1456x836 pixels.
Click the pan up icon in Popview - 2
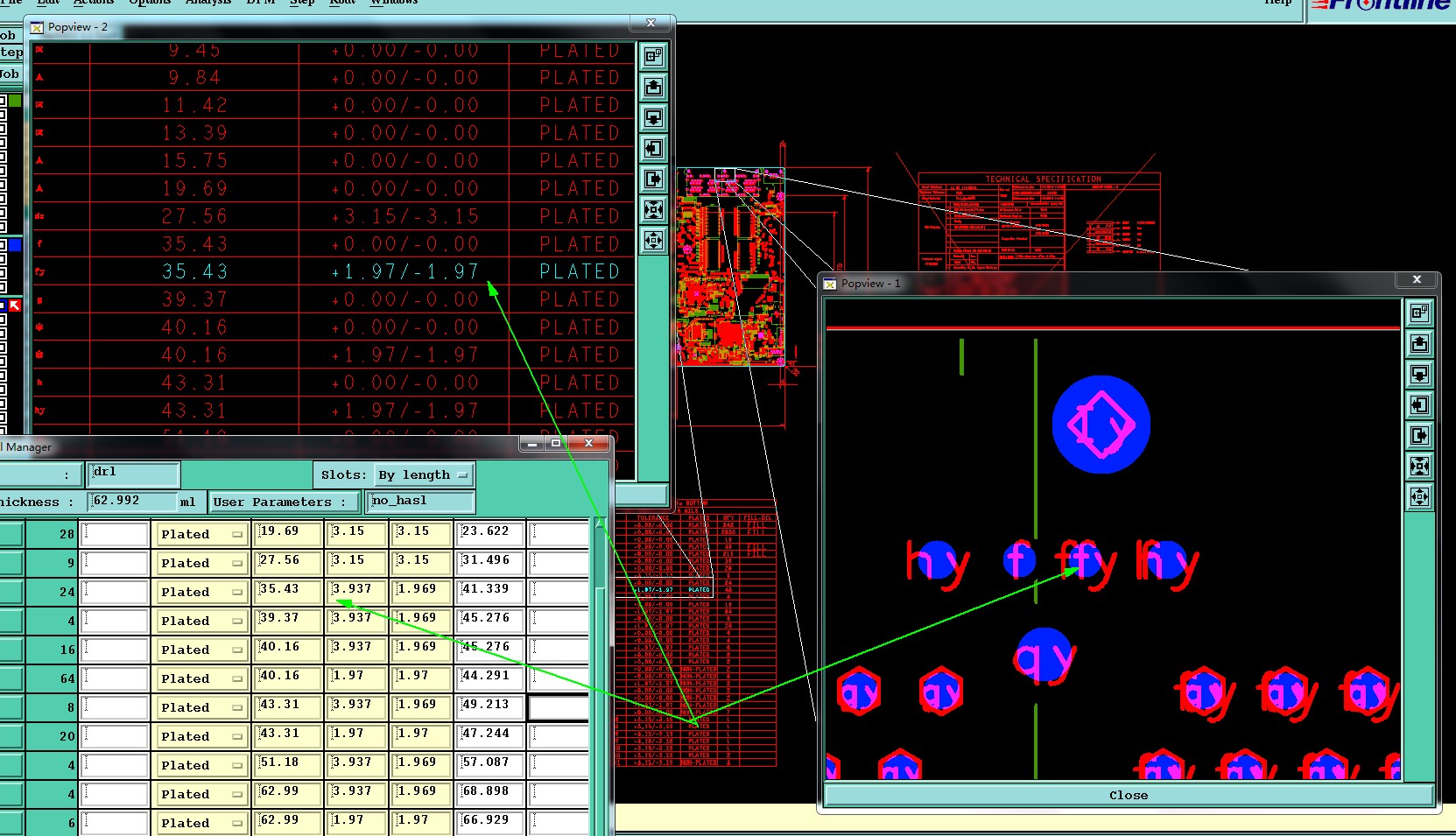653,88
